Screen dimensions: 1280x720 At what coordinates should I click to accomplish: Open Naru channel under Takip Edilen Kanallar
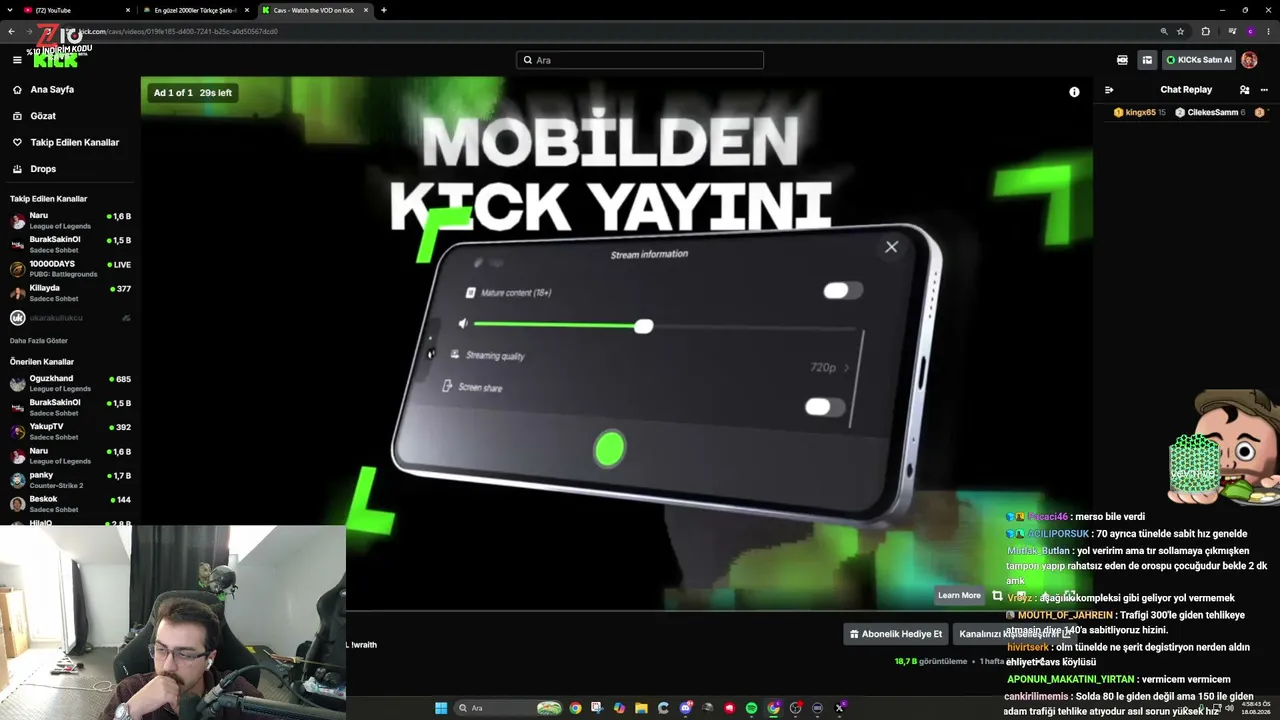tap(70, 220)
